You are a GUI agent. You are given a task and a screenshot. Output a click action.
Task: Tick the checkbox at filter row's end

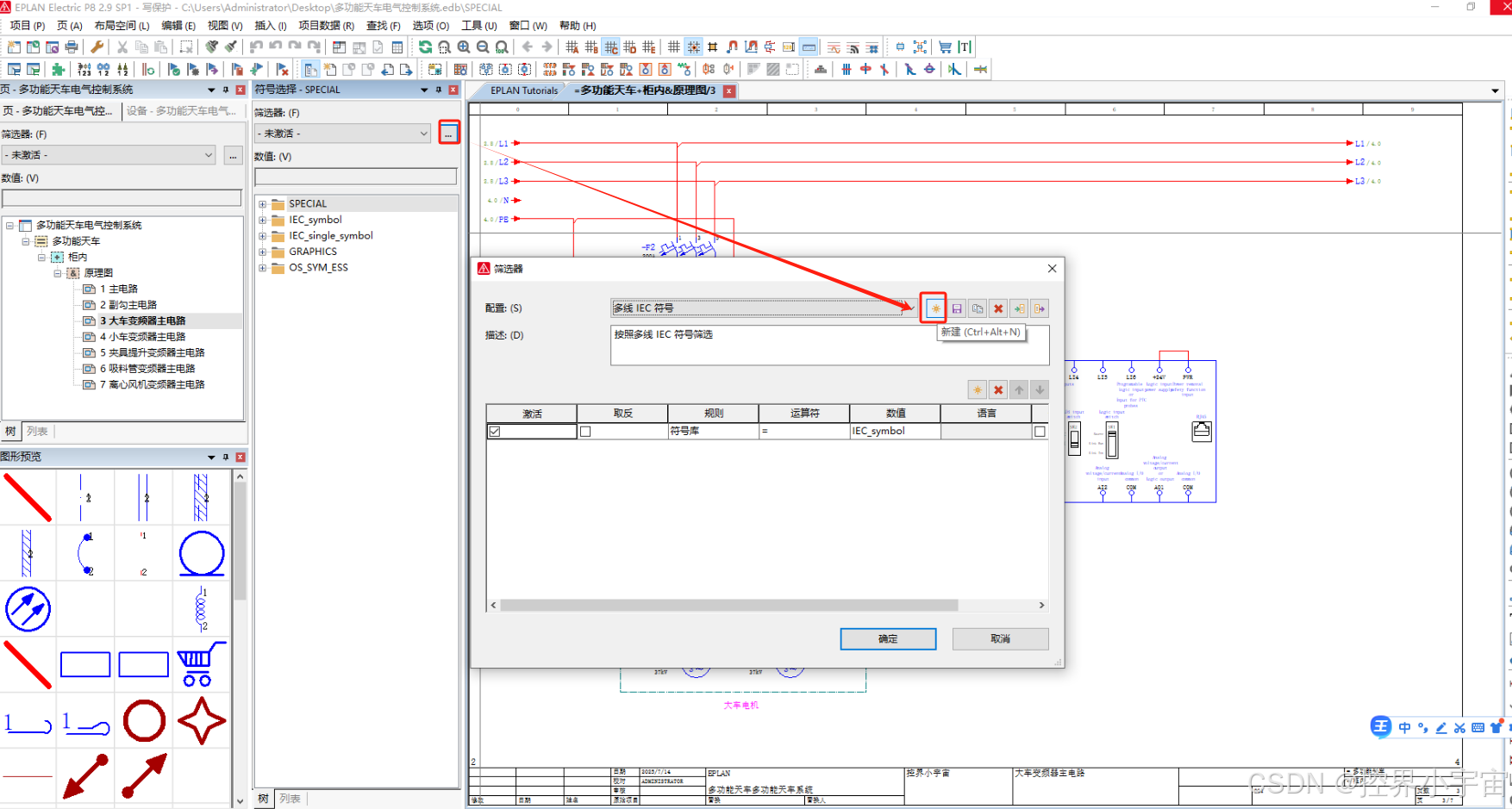[1040, 432]
